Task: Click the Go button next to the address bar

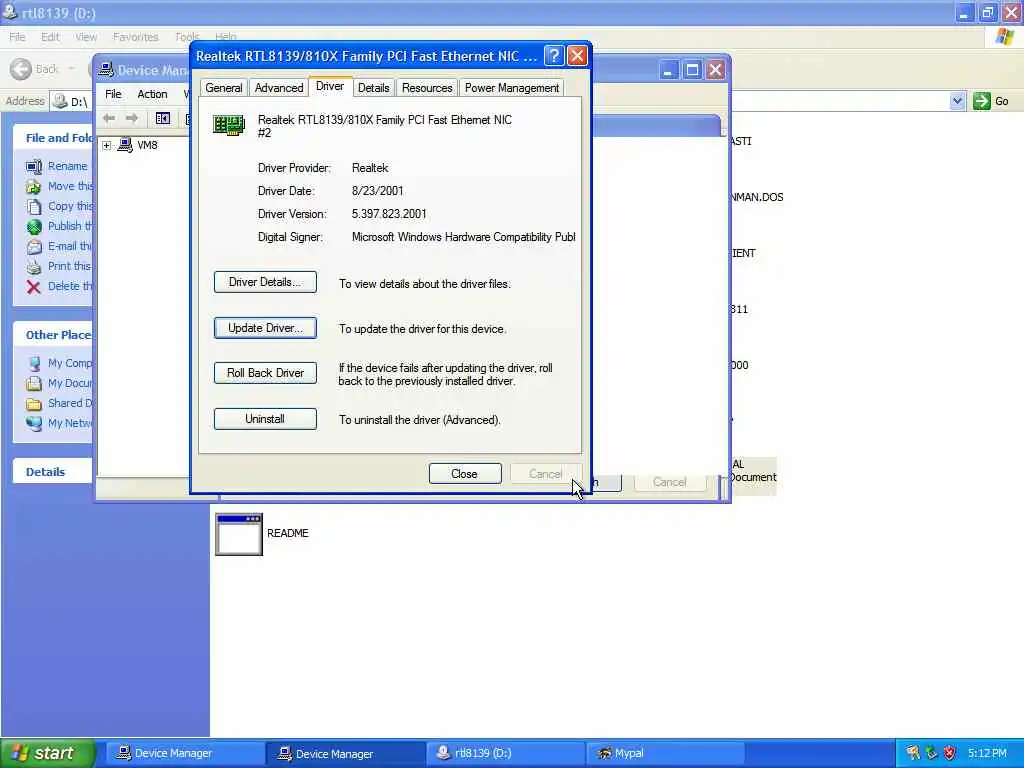Action: pyautogui.click(x=991, y=101)
